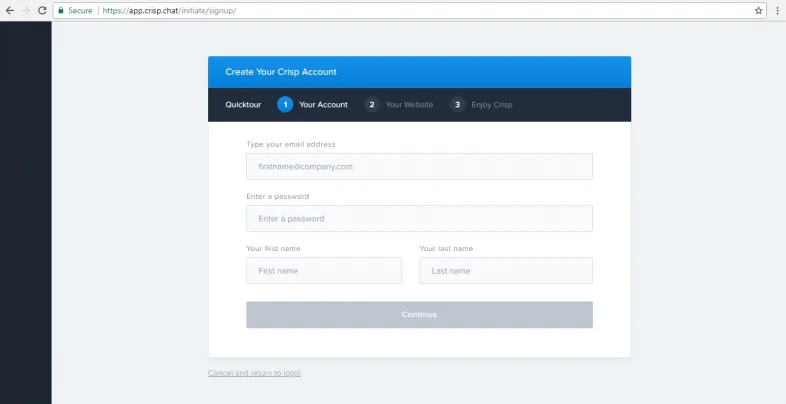Select the Your Website step label
The height and width of the screenshot is (404, 786).
coord(409,105)
